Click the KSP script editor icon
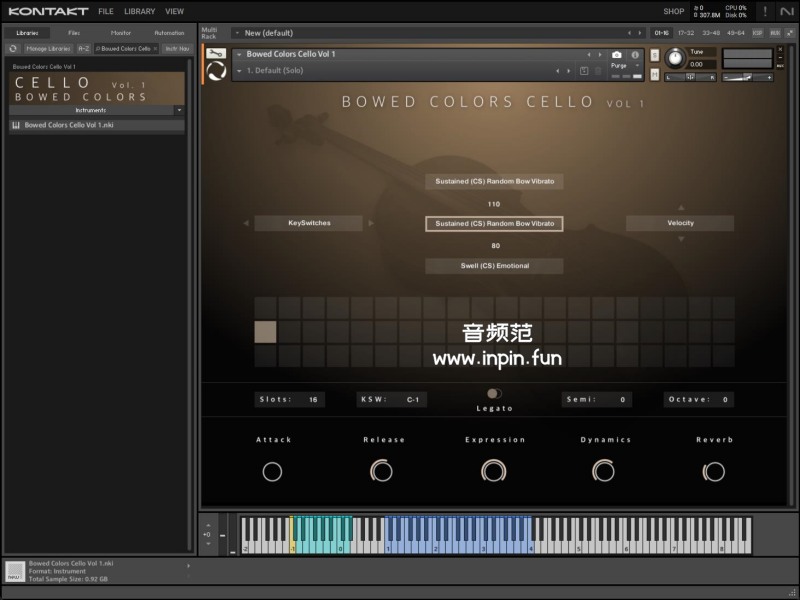The width and height of the screenshot is (800, 600). point(757,33)
